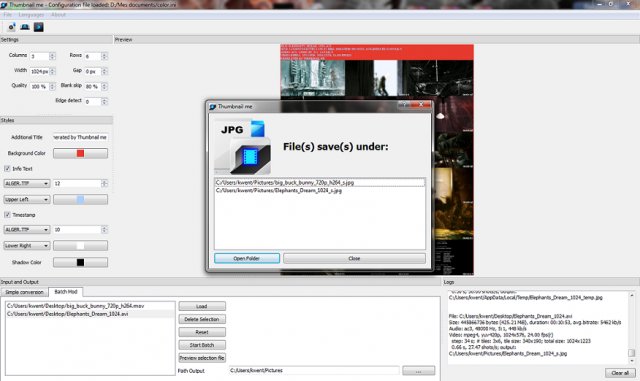Click the JPG film icon in the dialog
Viewport: 640px width, 381px height.
click(242, 147)
